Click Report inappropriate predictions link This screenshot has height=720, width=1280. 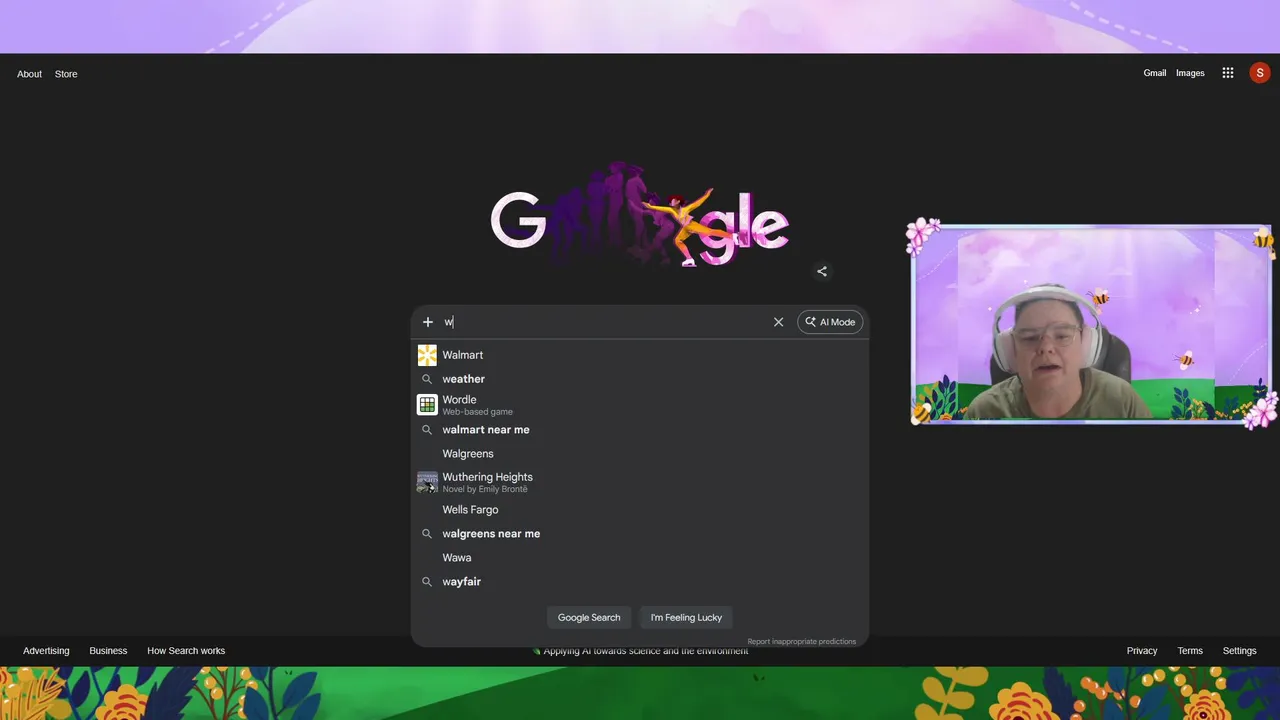coord(801,641)
